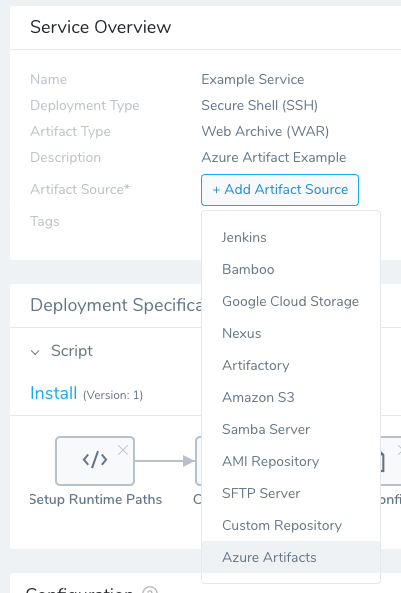
Task: Remove the Setup Runtime Paths step
Action: click(123, 450)
